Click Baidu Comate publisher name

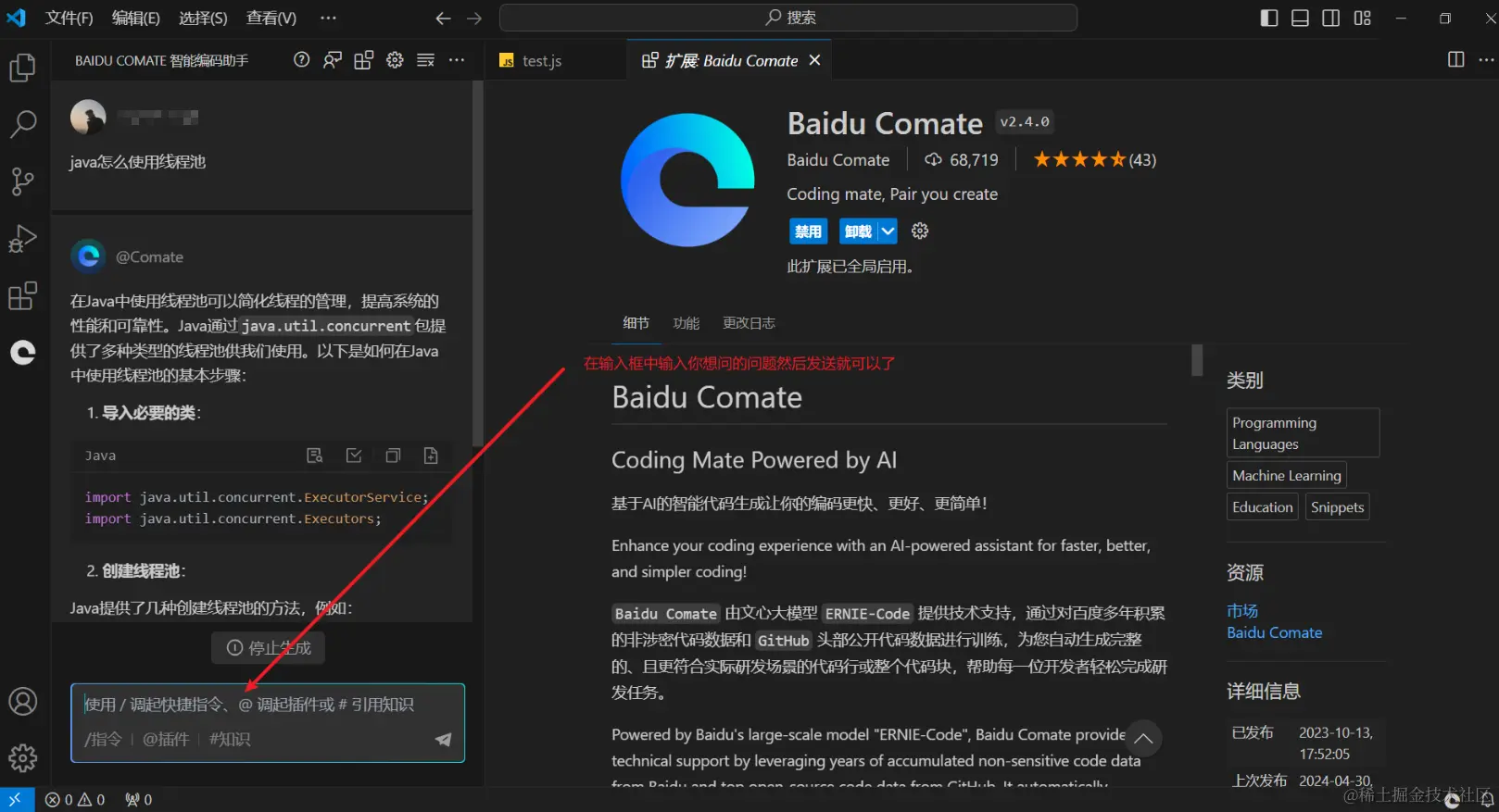(x=838, y=160)
